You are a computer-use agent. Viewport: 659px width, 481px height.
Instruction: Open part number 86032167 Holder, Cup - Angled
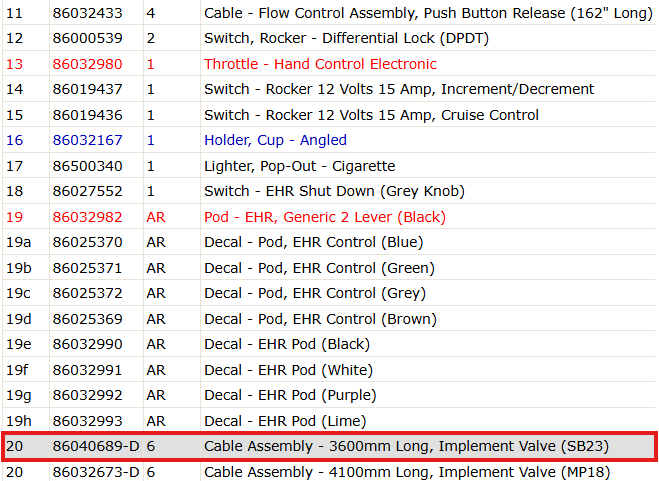point(87,140)
